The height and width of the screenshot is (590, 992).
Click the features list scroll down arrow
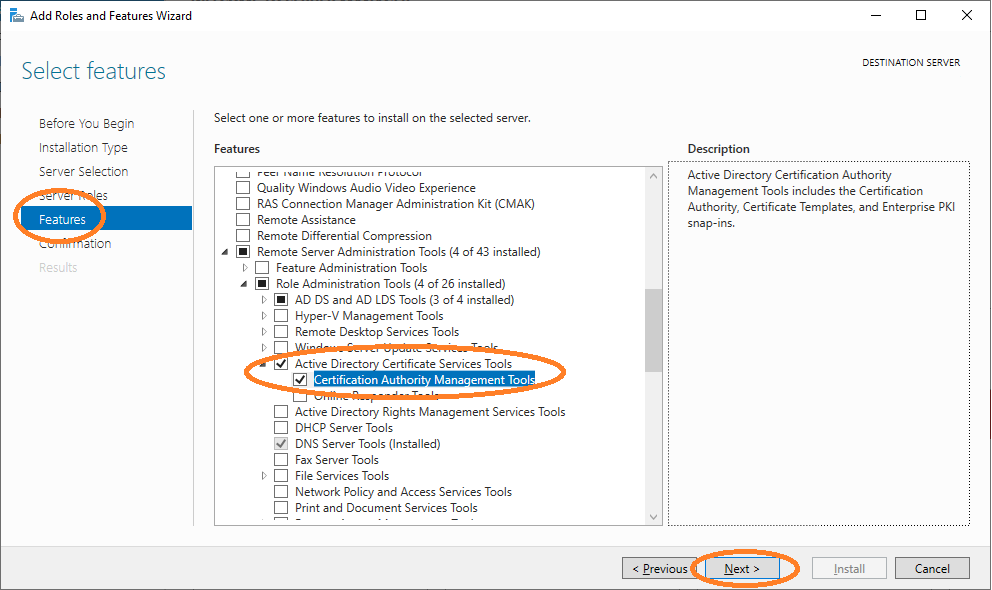tap(654, 516)
